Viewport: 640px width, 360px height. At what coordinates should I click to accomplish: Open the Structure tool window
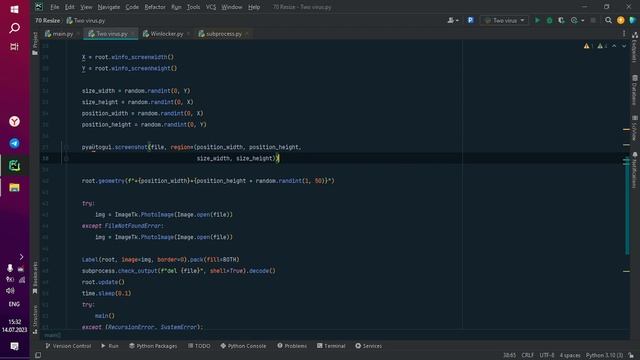(35, 320)
